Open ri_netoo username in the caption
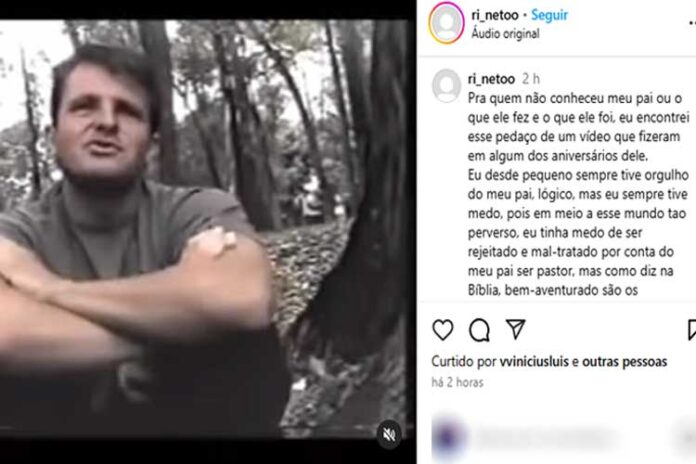Image resolution: width=696 pixels, height=464 pixels. coord(491,79)
